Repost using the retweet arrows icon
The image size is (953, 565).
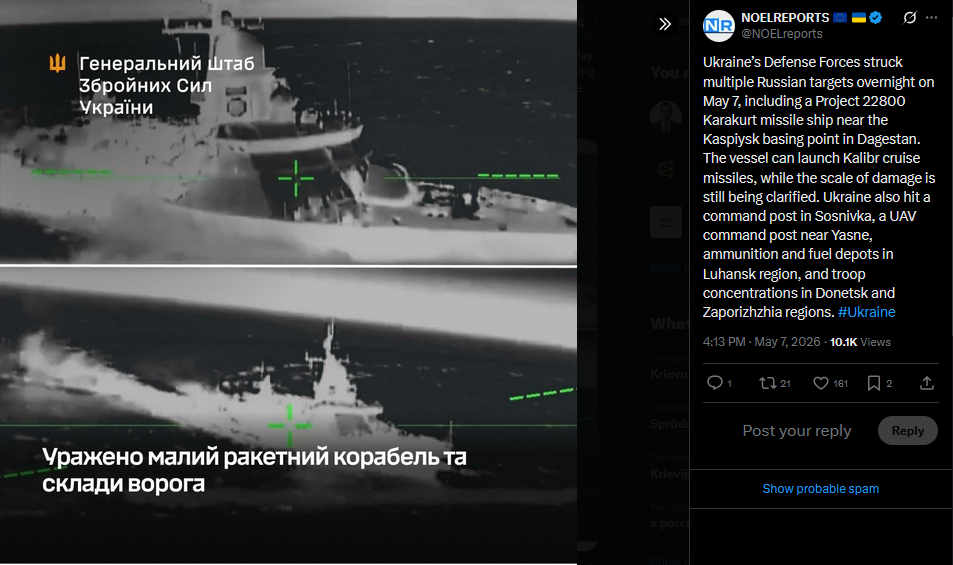point(768,383)
